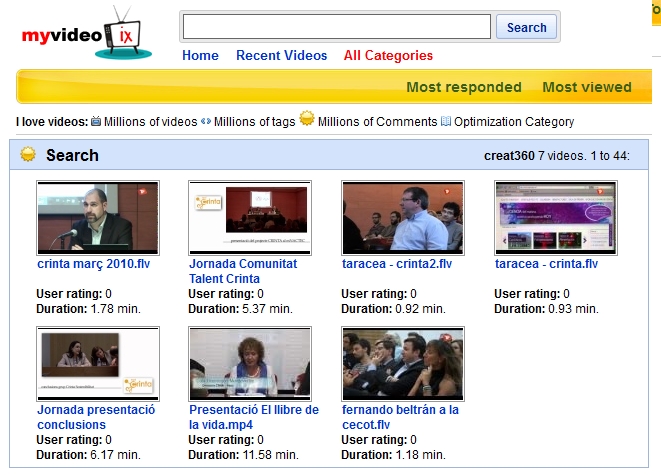Image resolution: width=661 pixels, height=475 pixels.
Task: Play Jornada presentació conclusions thumbnail
Action: [98, 364]
